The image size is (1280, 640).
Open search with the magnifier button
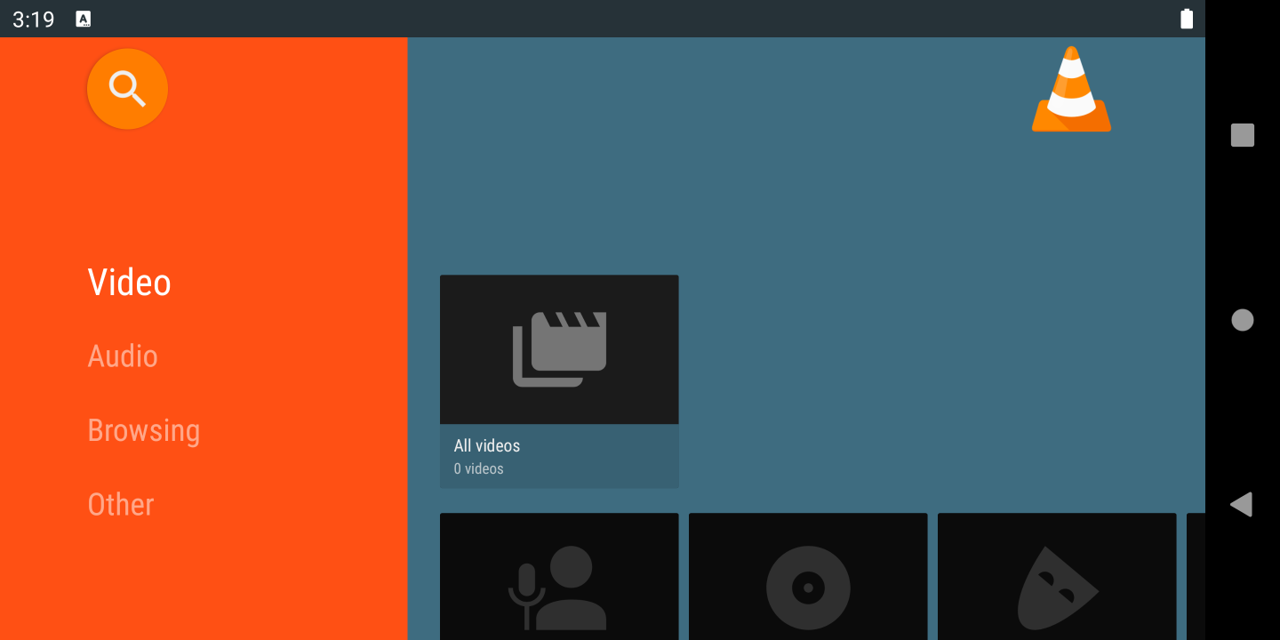pos(127,89)
